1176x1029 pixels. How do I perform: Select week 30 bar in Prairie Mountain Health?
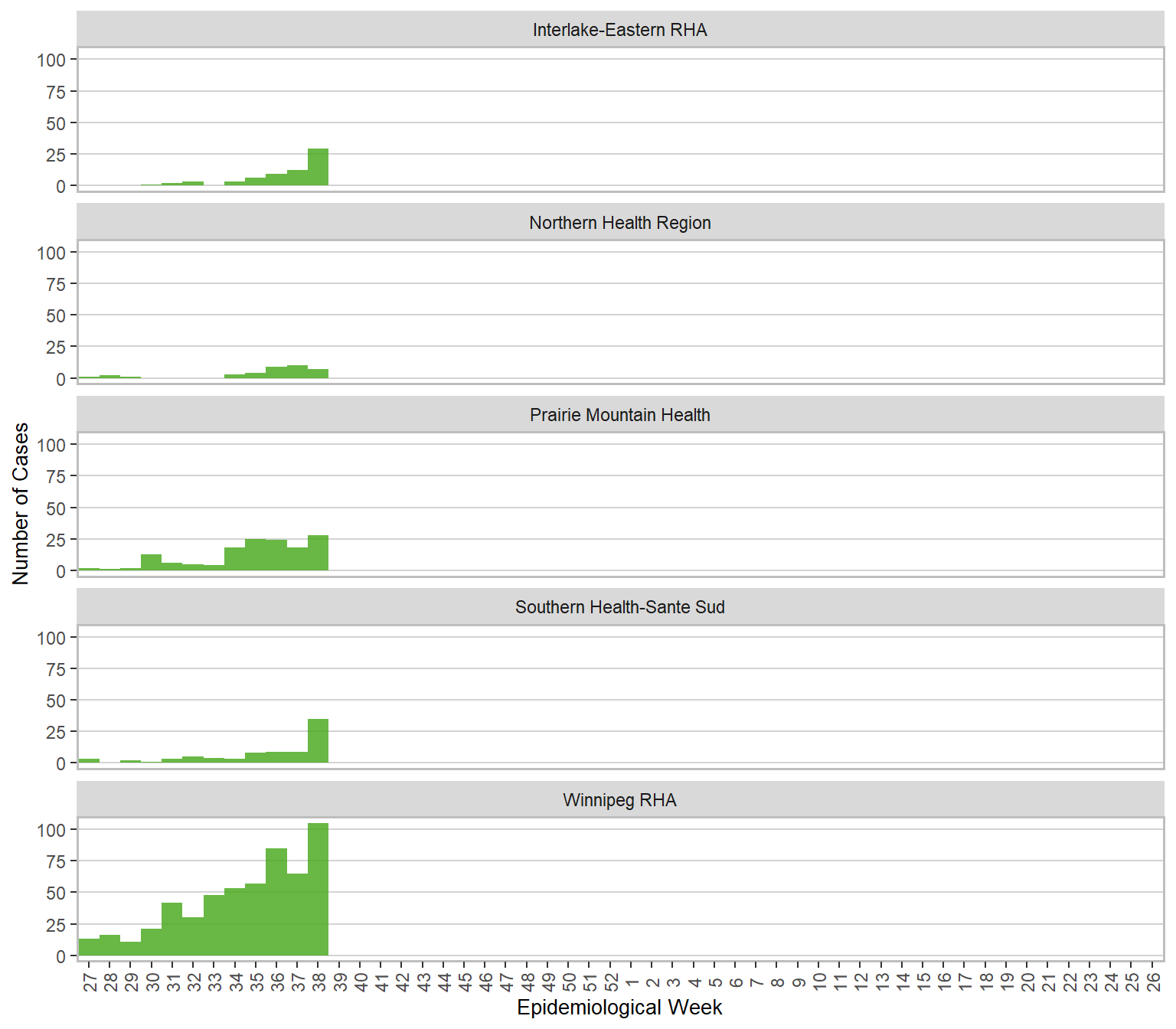[x=152, y=563]
